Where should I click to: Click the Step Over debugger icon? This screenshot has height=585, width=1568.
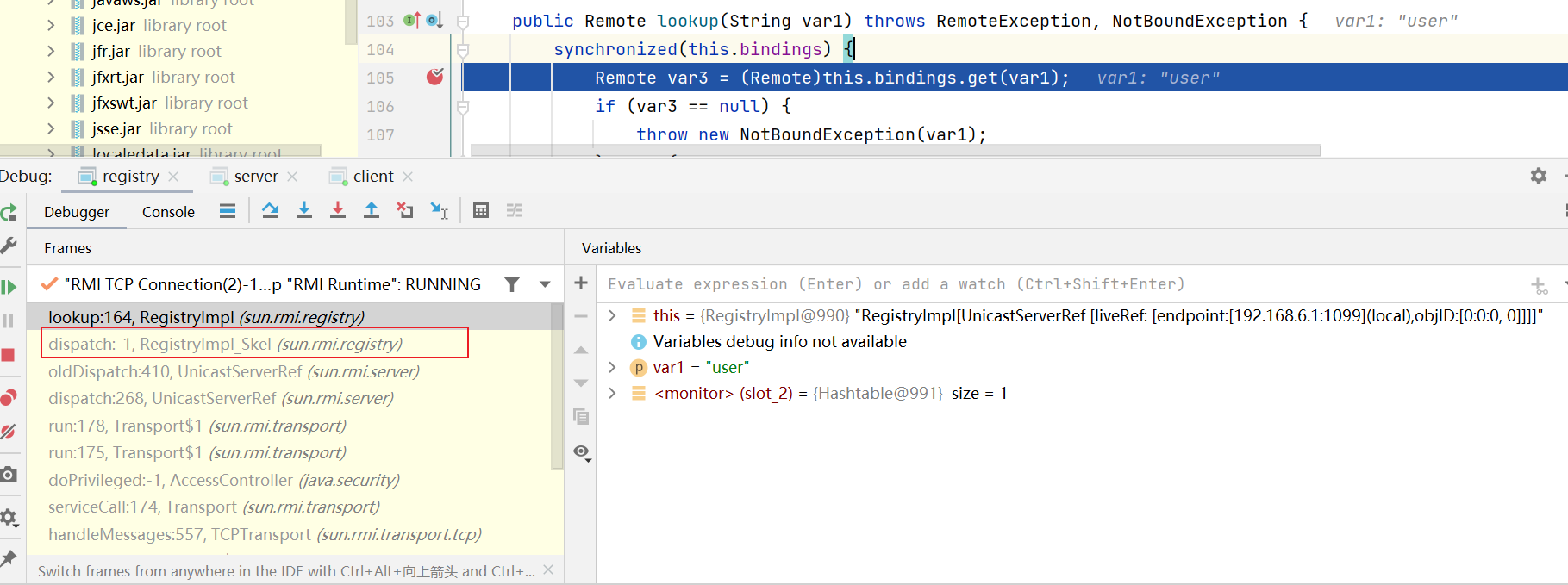click(x=271, y=210)
